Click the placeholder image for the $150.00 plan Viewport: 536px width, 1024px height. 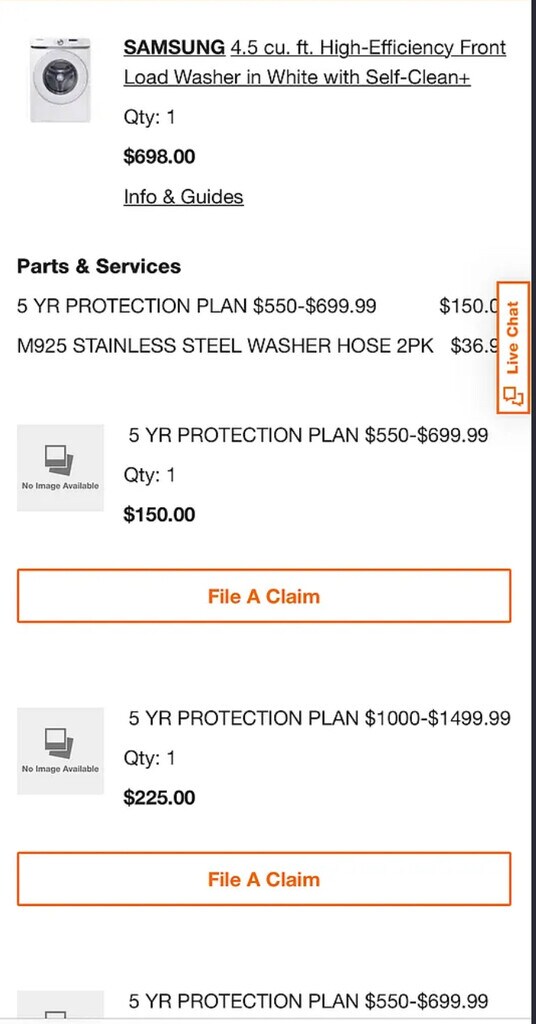click(x=60, y=468)
